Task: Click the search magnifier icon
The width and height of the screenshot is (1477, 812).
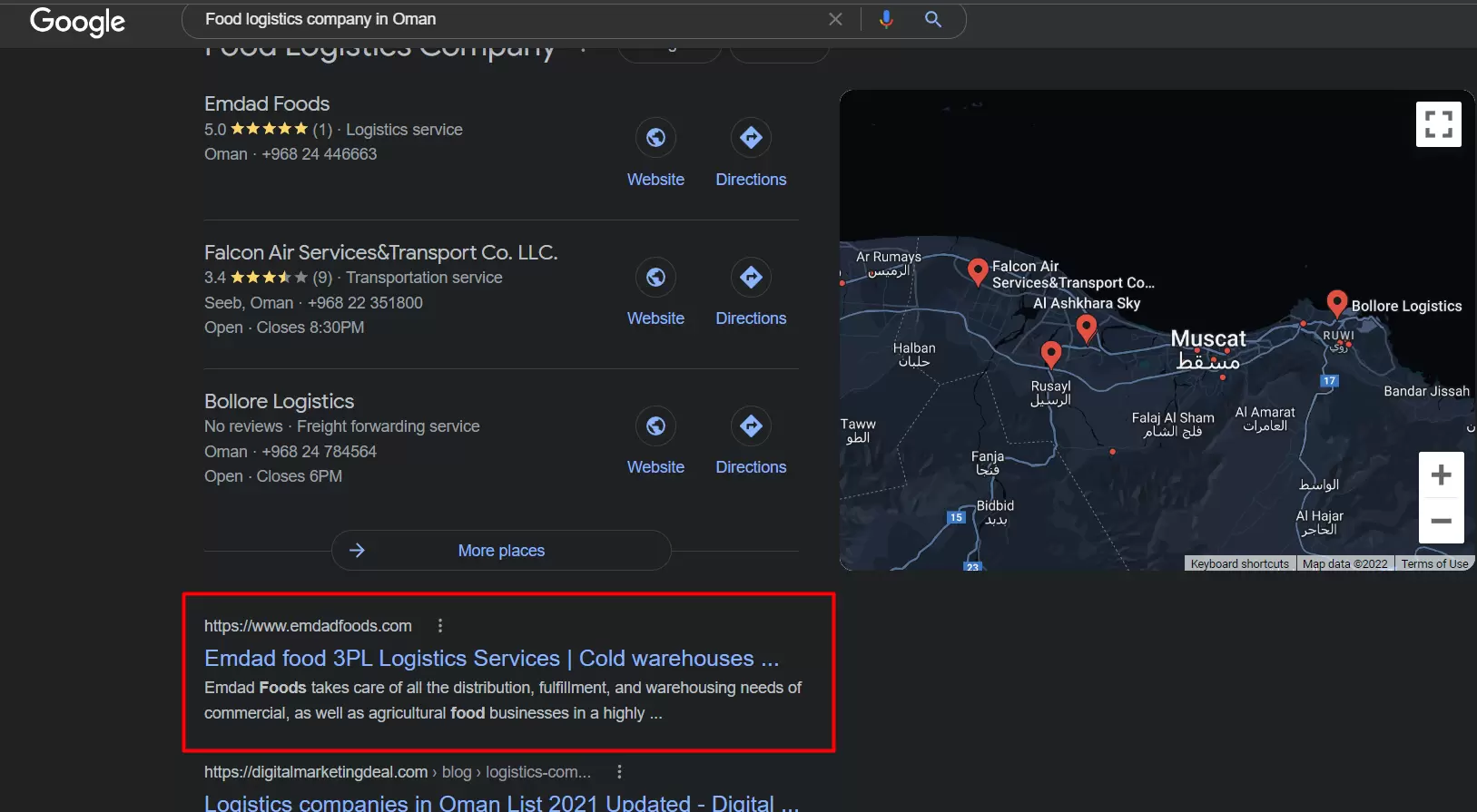Action: 932,19
